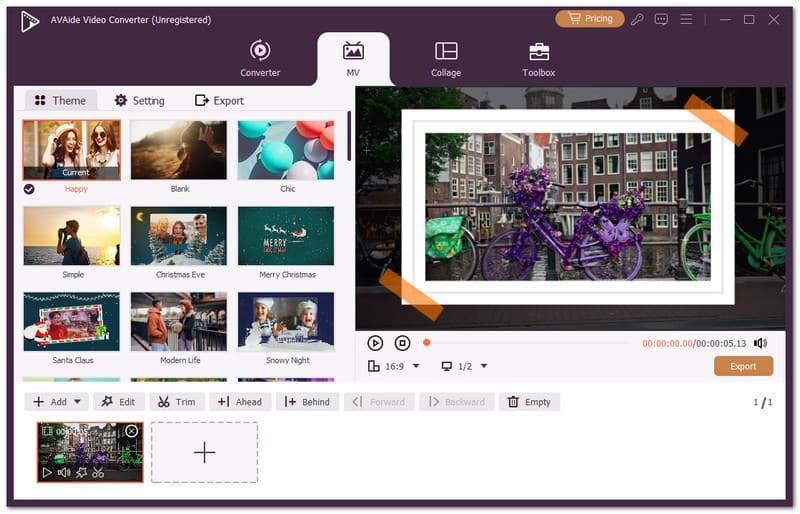Click the aspect ratio icon beside 16:9
The height and width of the screenshot is (514, 800).
[x=373, y=366]
